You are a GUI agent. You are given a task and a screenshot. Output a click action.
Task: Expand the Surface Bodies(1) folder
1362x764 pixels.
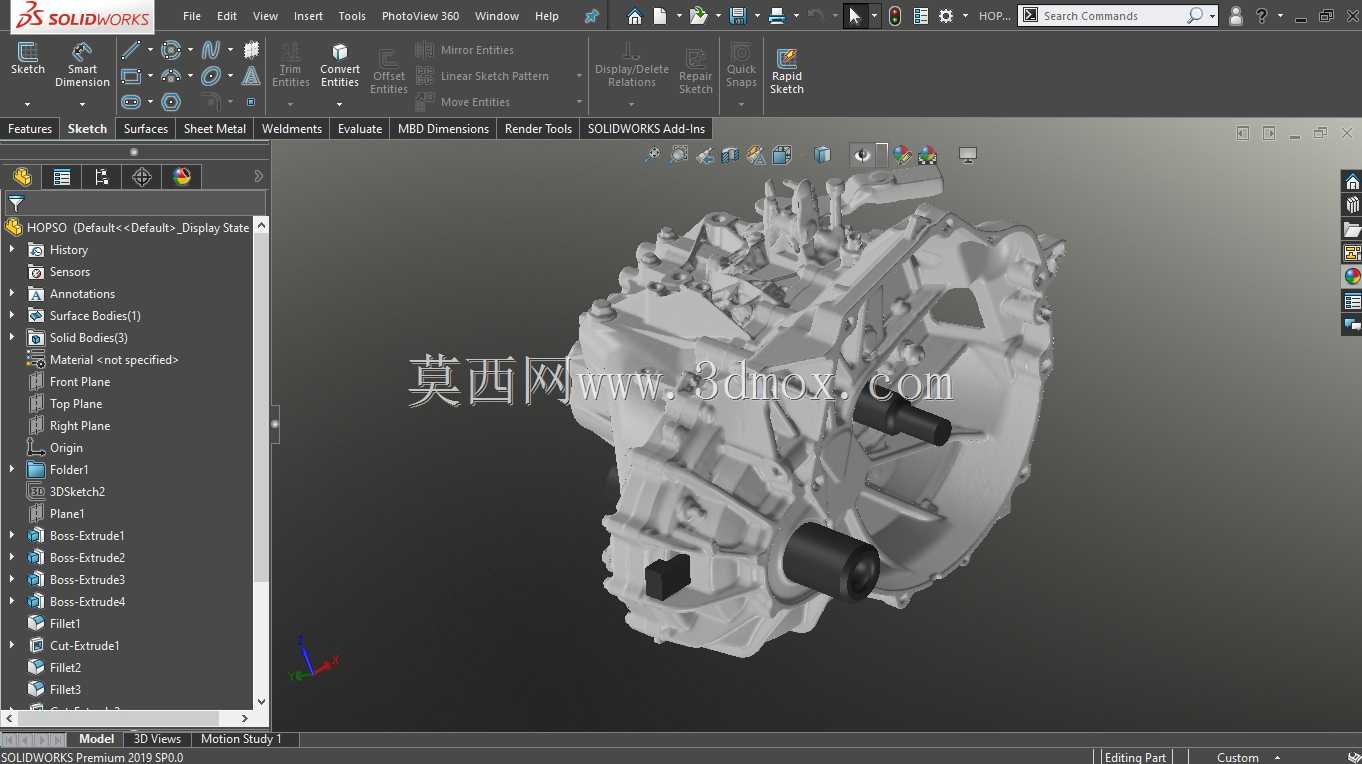(x=12, y=316)
